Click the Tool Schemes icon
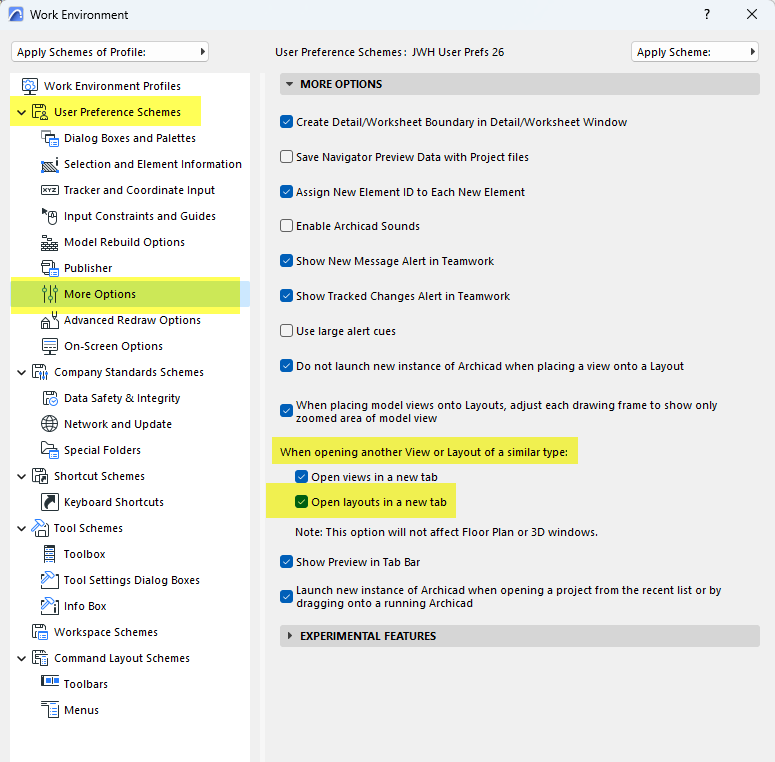The height and width of the screenshot is (762, 775). click(40, 528)
